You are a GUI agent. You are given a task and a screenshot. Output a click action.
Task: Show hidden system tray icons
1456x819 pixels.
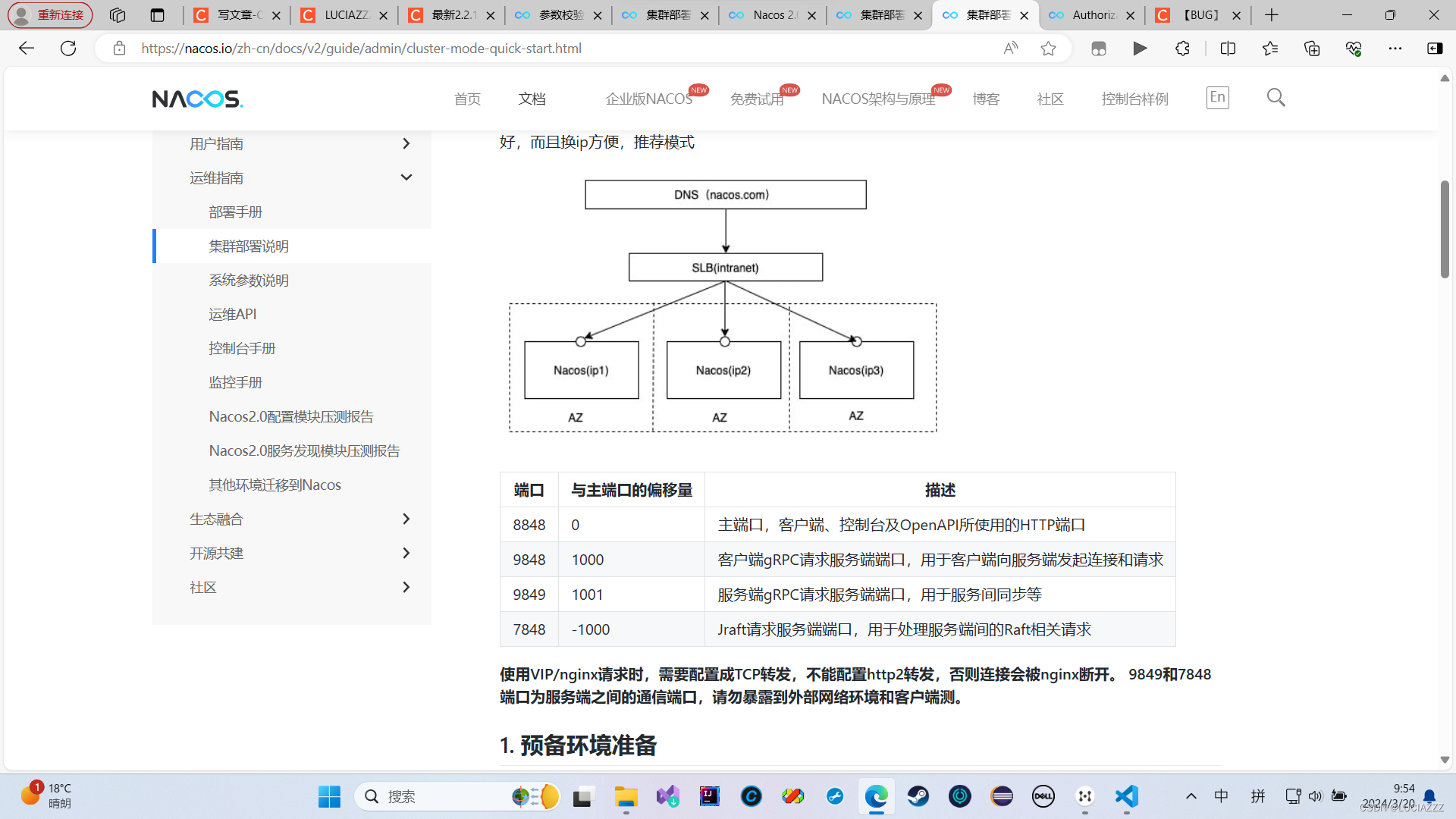[1191, 796]
